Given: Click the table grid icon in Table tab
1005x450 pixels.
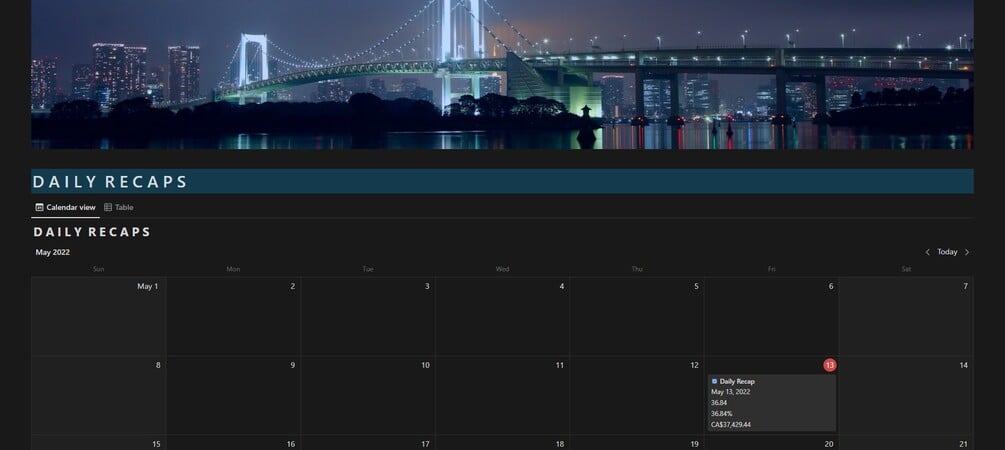Looking at the screenshot, I should [108, 208].
